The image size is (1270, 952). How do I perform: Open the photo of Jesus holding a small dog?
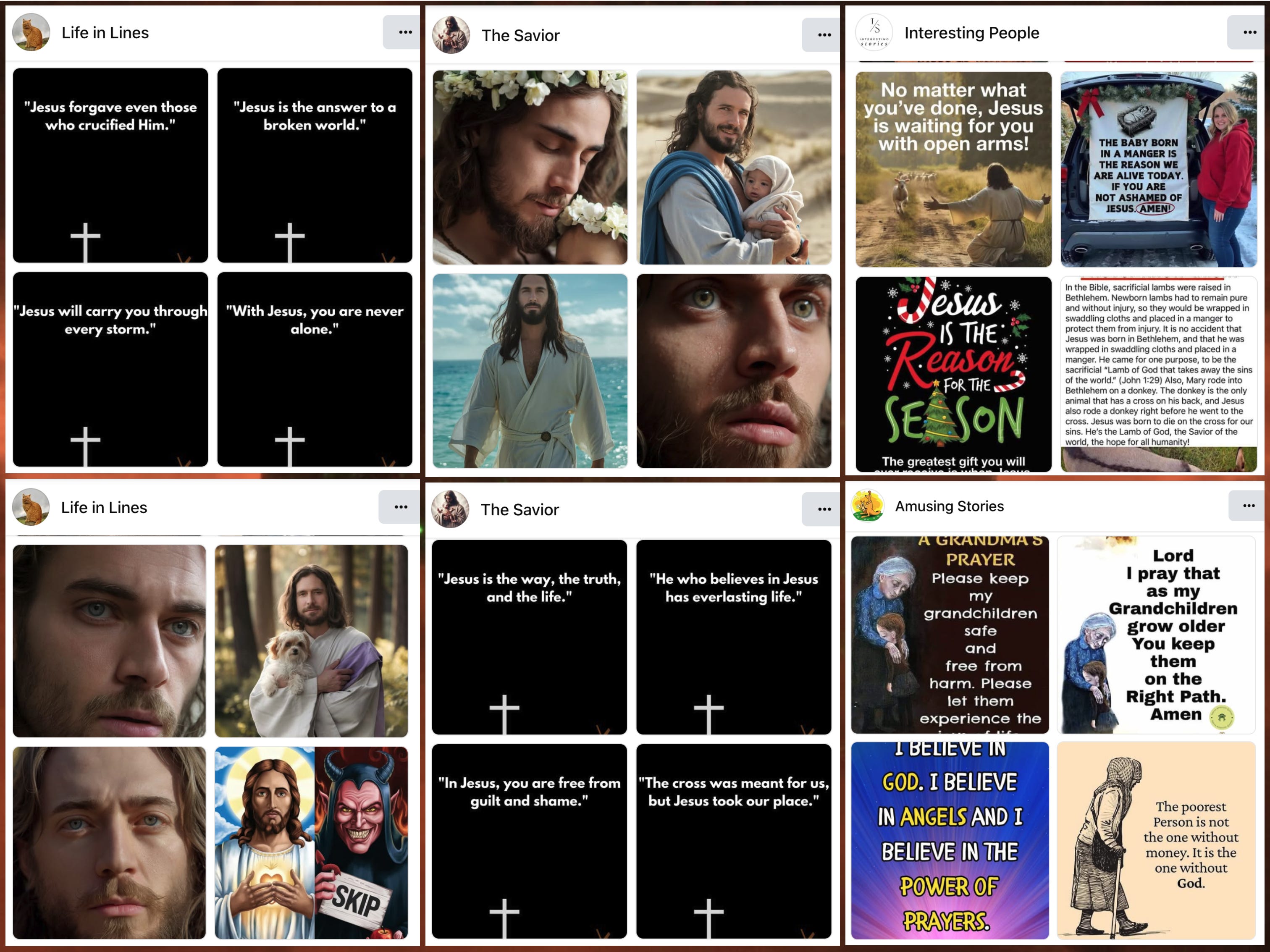pos(311,641)
